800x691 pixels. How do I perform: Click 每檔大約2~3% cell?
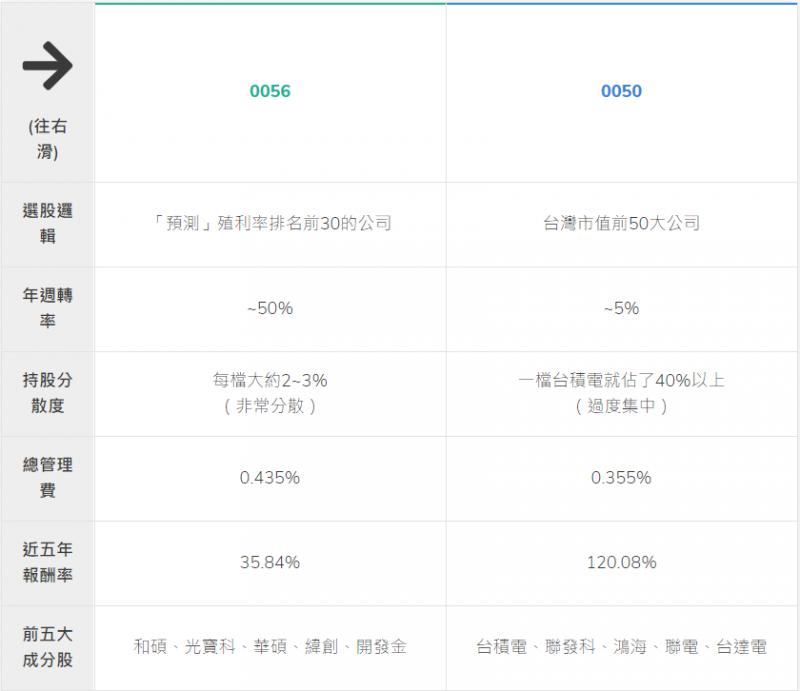click(270, 393)
